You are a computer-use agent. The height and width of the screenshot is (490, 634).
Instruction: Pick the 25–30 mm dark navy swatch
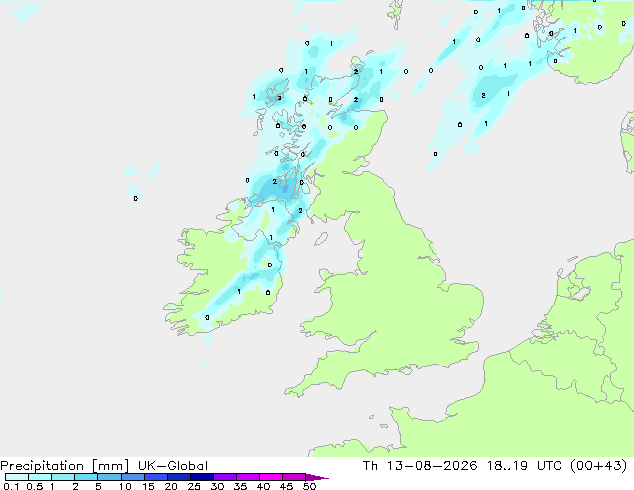pyautogui.click(x=201, y=477)
